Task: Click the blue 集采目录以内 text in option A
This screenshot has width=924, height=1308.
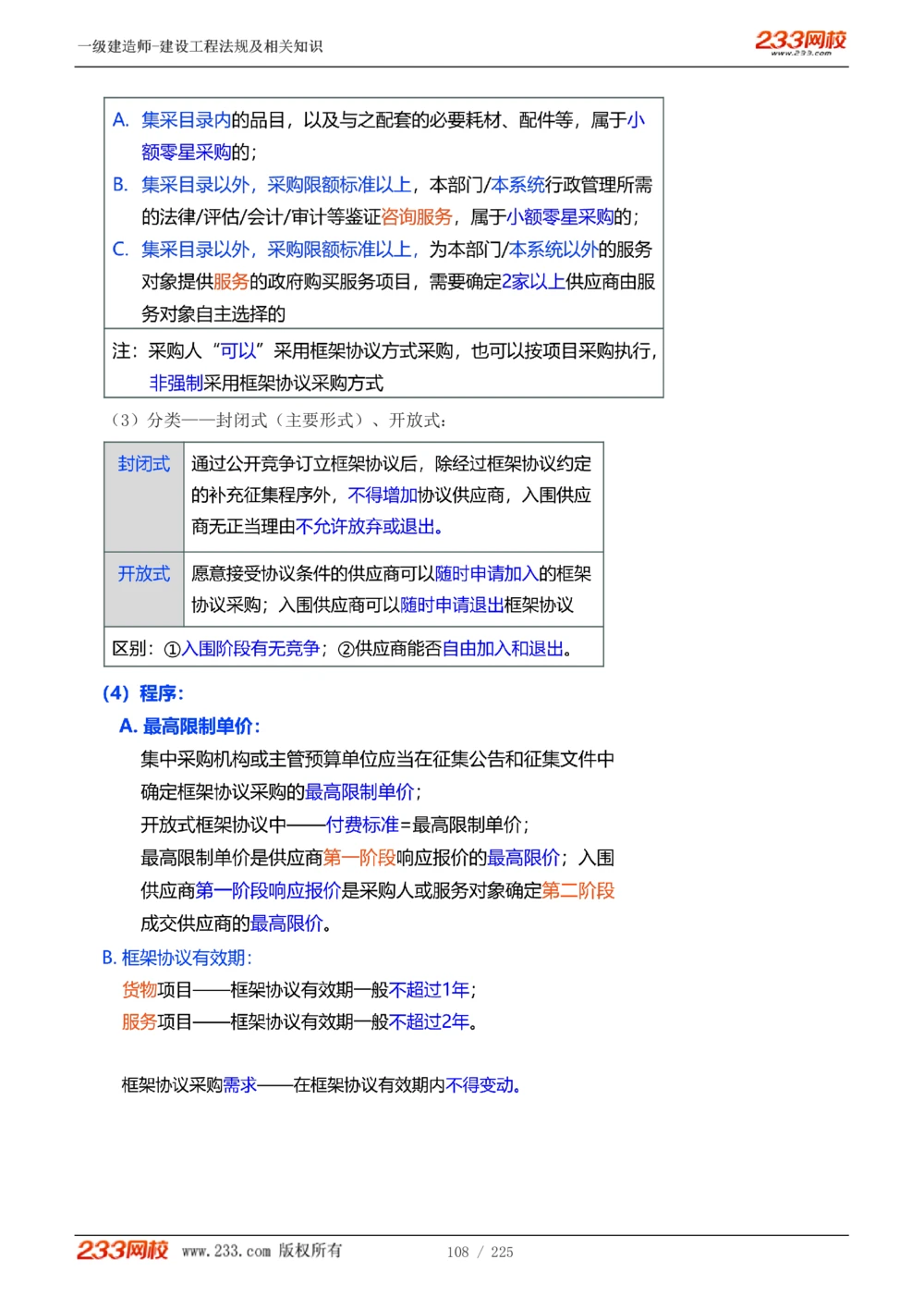Action: (x=184, y=120)
